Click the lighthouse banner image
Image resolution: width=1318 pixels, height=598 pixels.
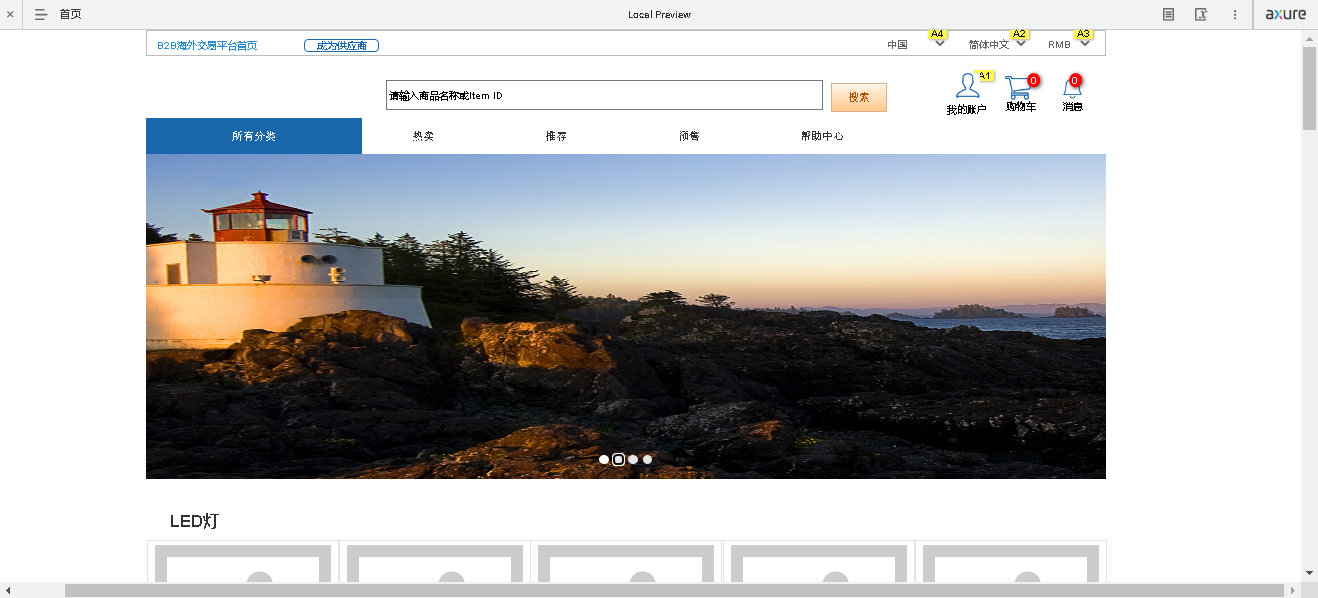[626, 316]
